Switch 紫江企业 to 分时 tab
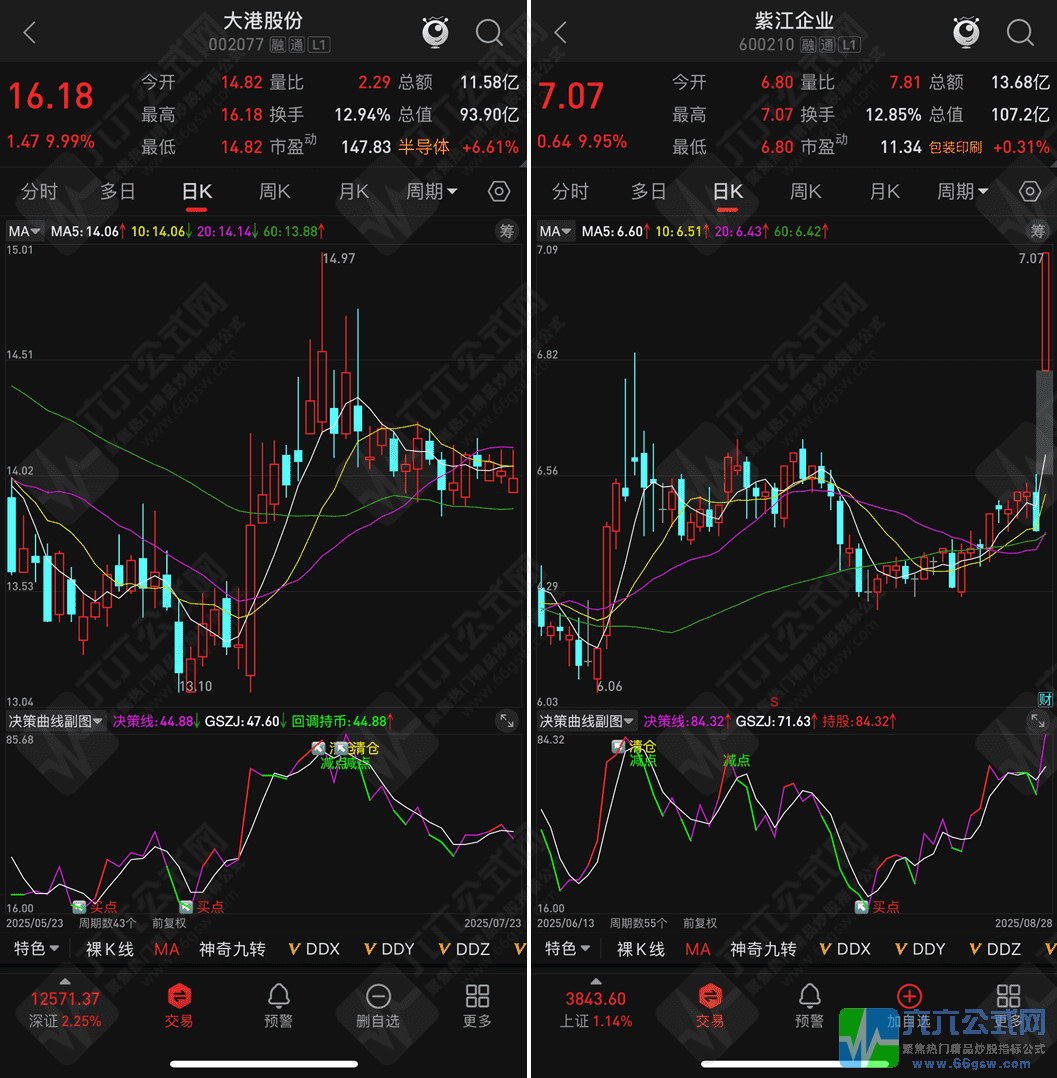Image resolution: width=1057 pixels, height=1078 pixels. click(x=570, y=191)
